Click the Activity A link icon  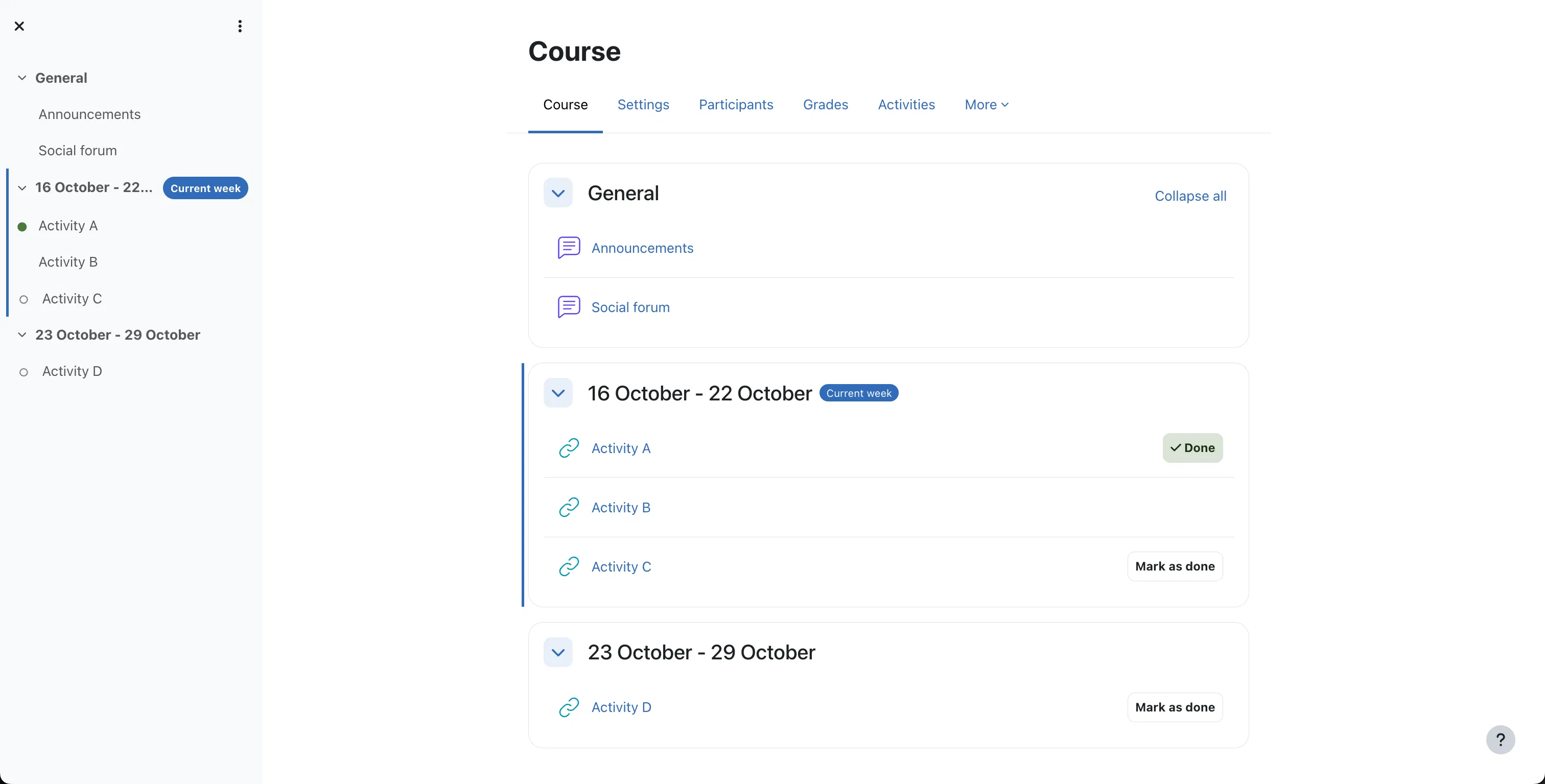pos(569,448)
